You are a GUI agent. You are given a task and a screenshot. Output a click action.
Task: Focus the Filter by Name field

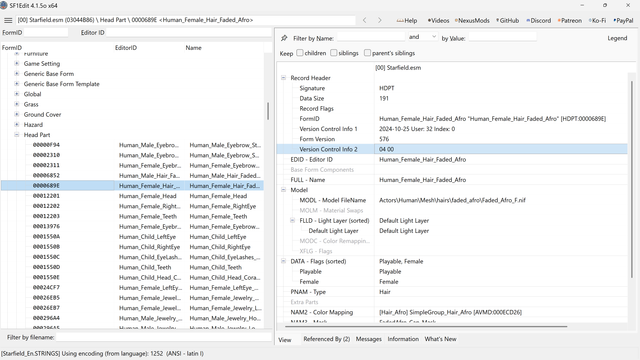[x=371, y=37]
